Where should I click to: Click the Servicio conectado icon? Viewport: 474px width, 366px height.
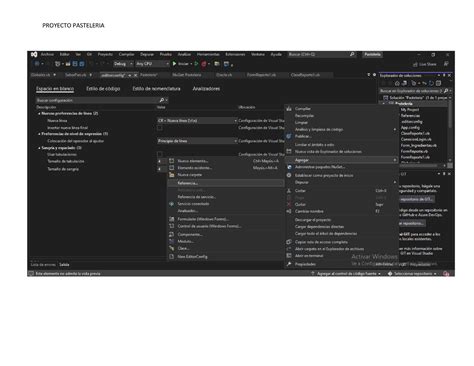tap(172, 204)
